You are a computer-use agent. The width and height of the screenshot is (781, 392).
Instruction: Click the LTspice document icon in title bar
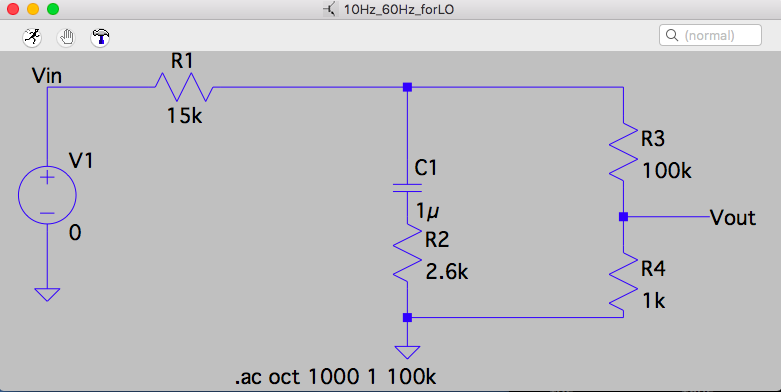330,9
